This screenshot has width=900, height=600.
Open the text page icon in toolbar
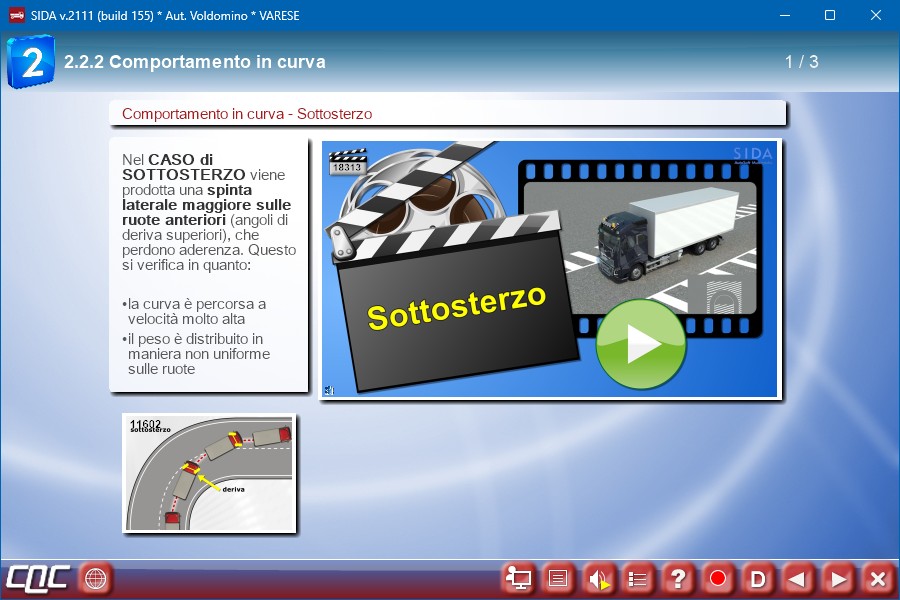click(x=558, y=578)
